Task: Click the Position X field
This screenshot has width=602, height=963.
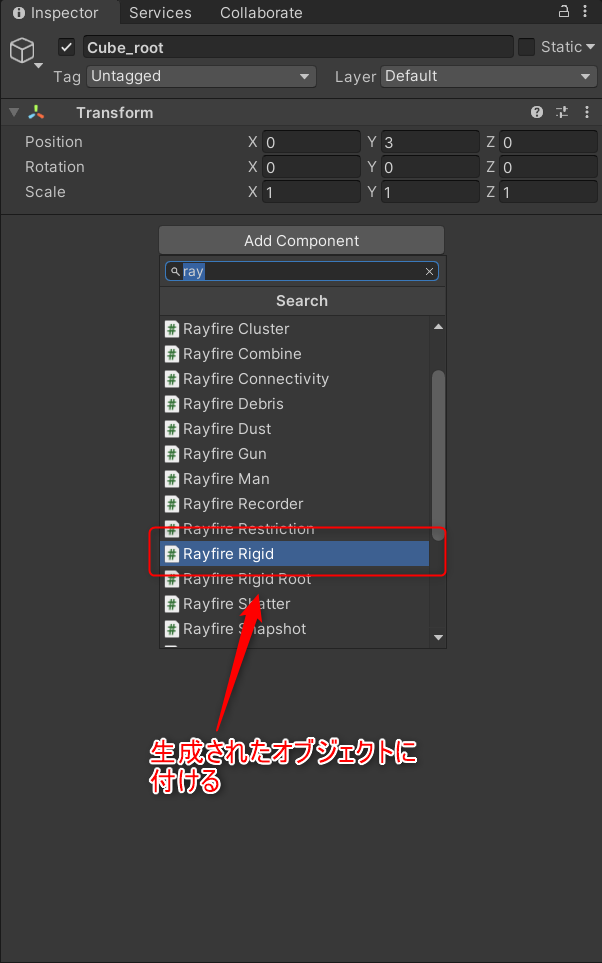Action: point(311,142)
